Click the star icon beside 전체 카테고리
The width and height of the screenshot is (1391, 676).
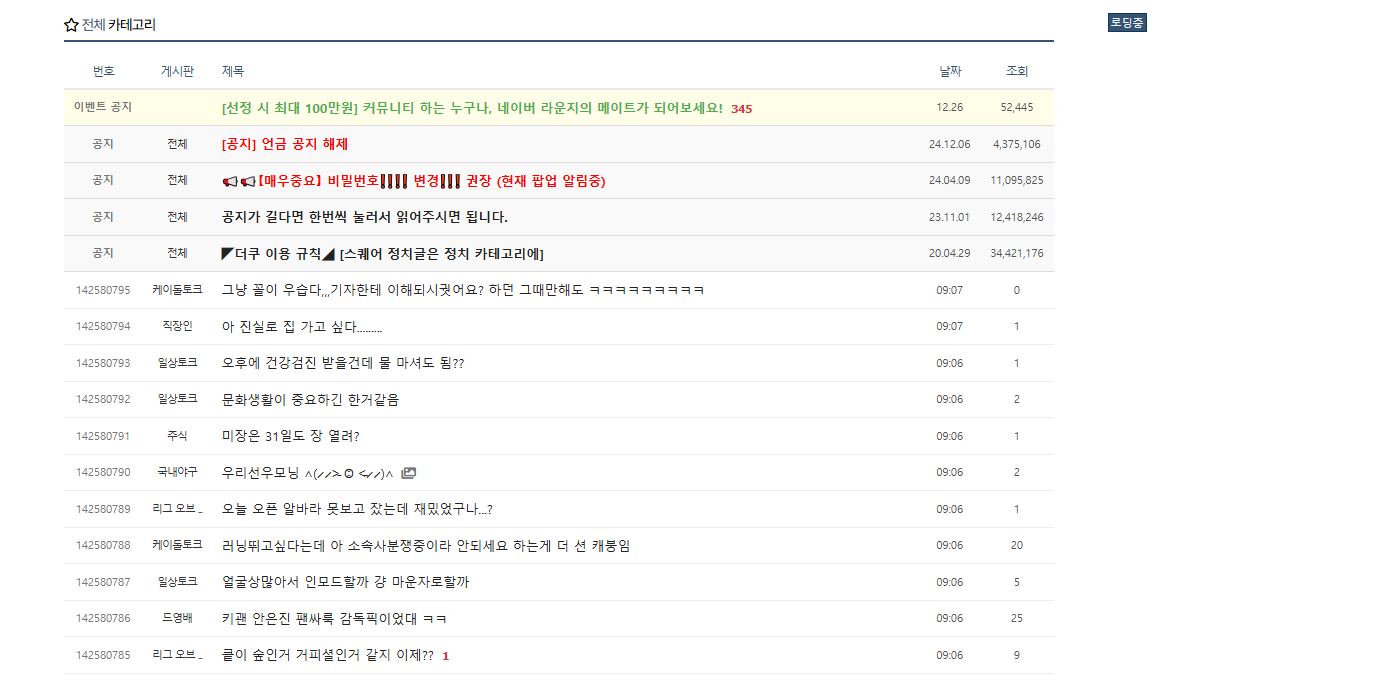71,25
